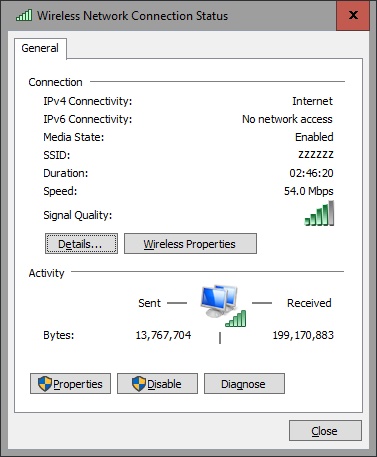
Task: Click the received bytes count 199,170,883
Action: [303, 335]
